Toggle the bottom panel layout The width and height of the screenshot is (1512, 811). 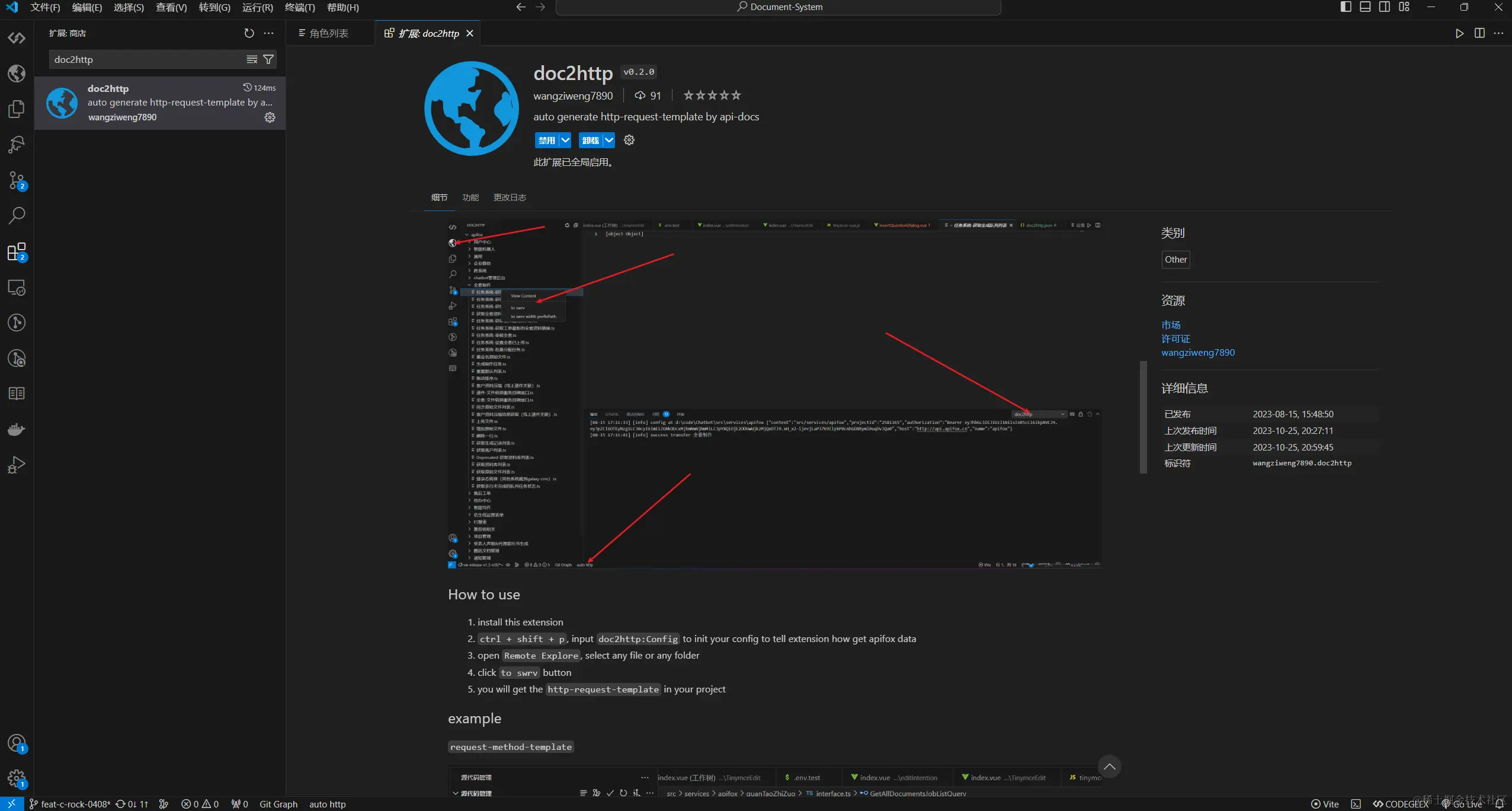point(1365,7)
